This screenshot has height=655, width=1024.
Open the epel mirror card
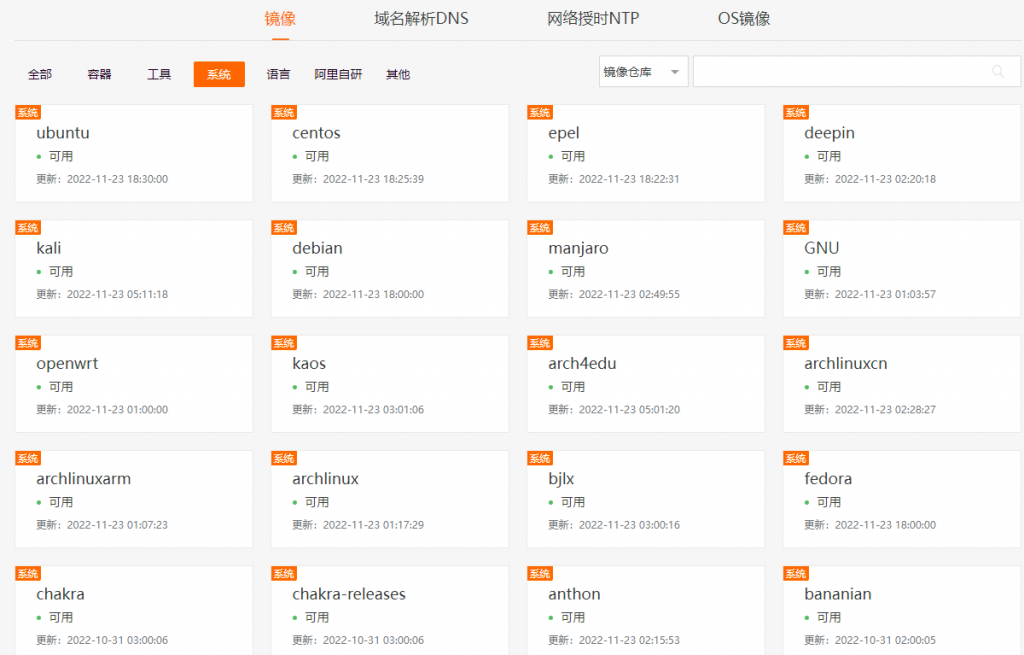(x=646, y=153)
